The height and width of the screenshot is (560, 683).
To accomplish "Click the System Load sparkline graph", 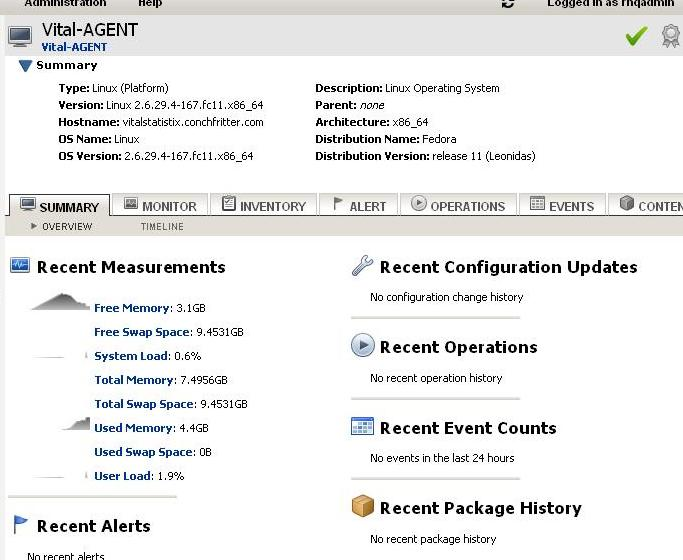I will coord(60,356).
